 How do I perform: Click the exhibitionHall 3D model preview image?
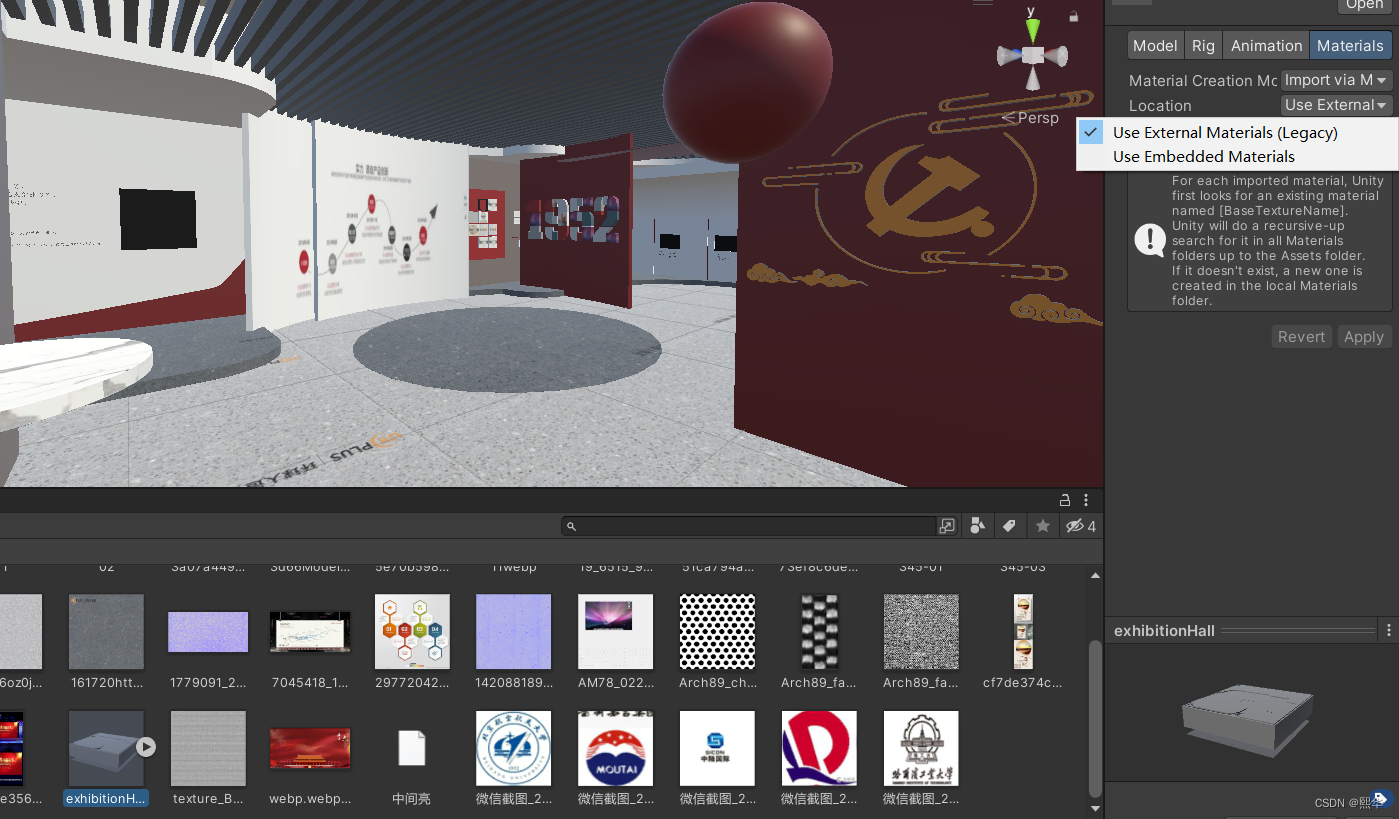coord(1246,719)
